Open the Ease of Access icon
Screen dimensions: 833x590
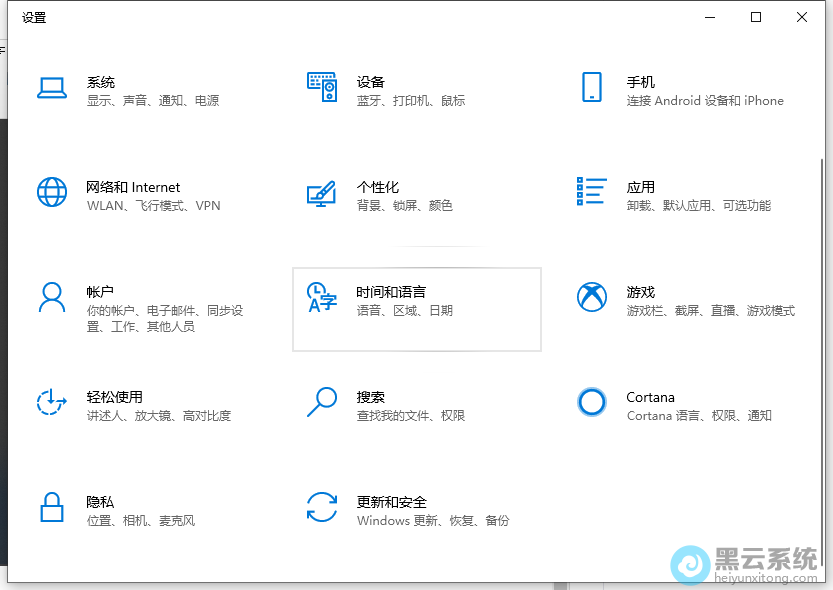pos(52,402)
